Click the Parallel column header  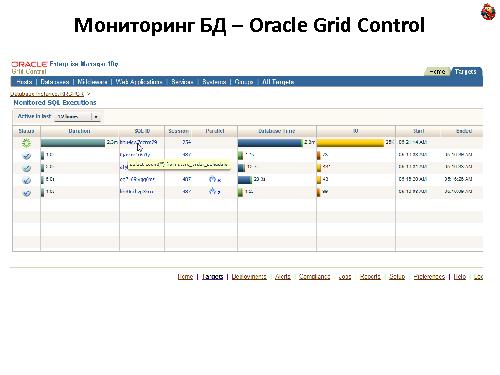pos(215,131)
